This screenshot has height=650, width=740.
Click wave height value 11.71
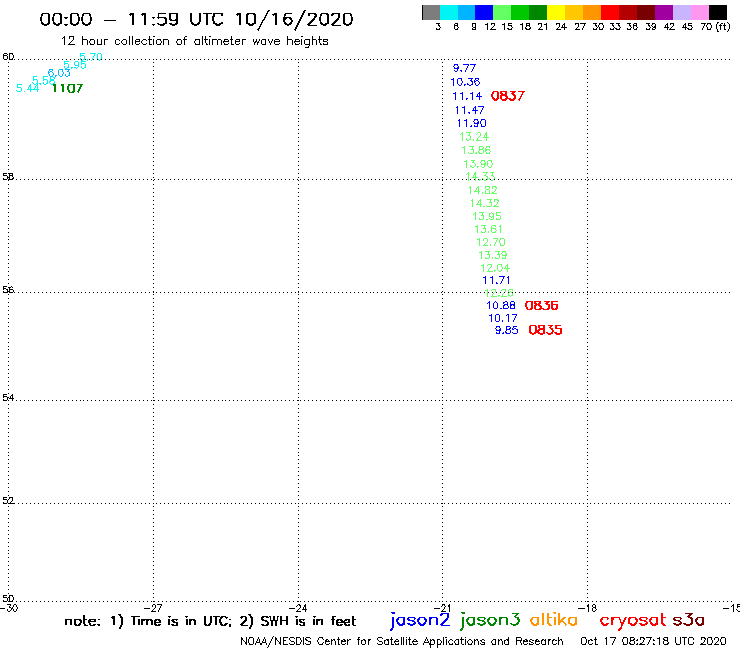click(496, 280)
